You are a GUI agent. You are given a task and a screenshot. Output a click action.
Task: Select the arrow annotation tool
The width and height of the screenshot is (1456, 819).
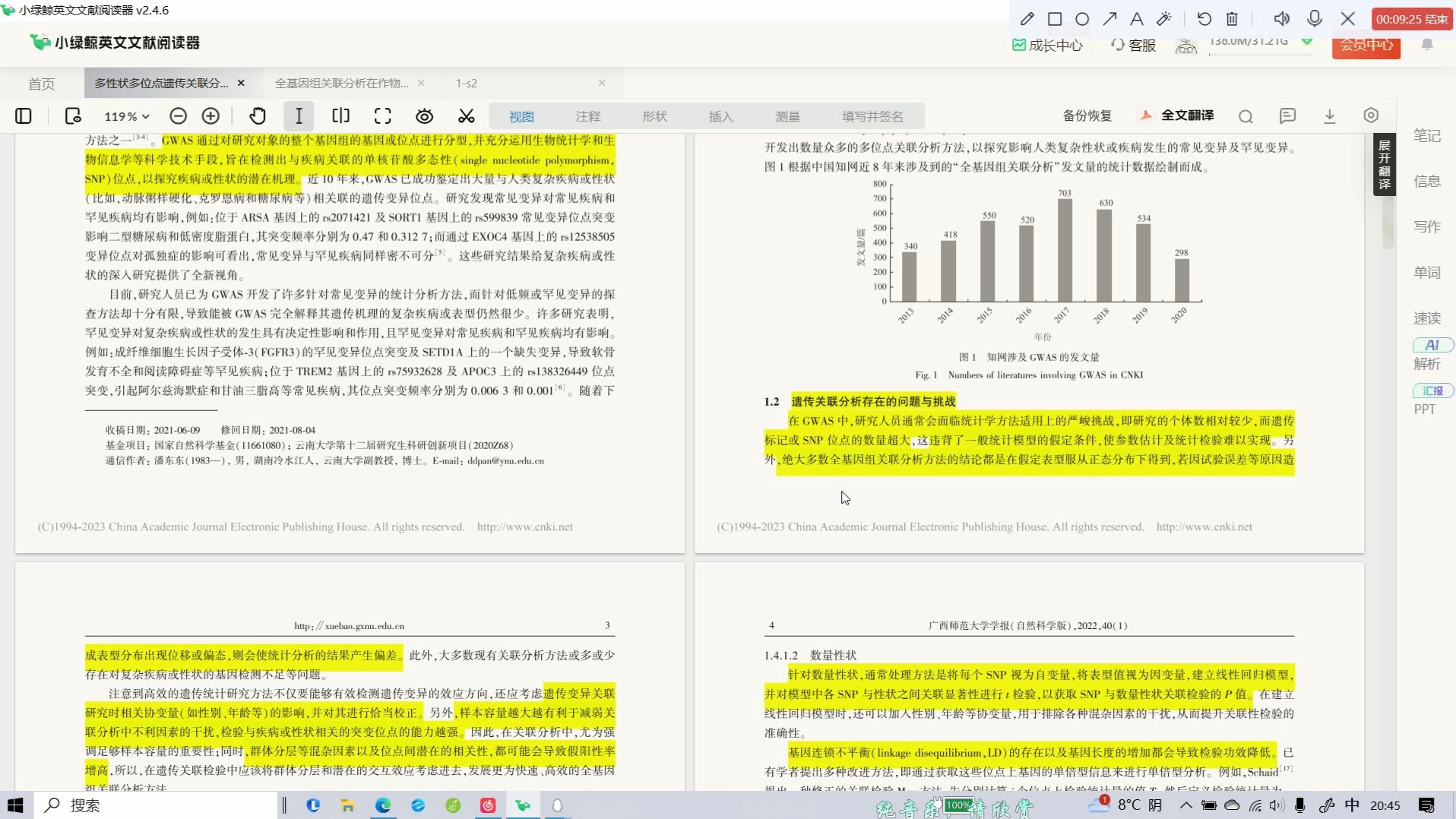pyautogui.click(x=1109, y=19)
